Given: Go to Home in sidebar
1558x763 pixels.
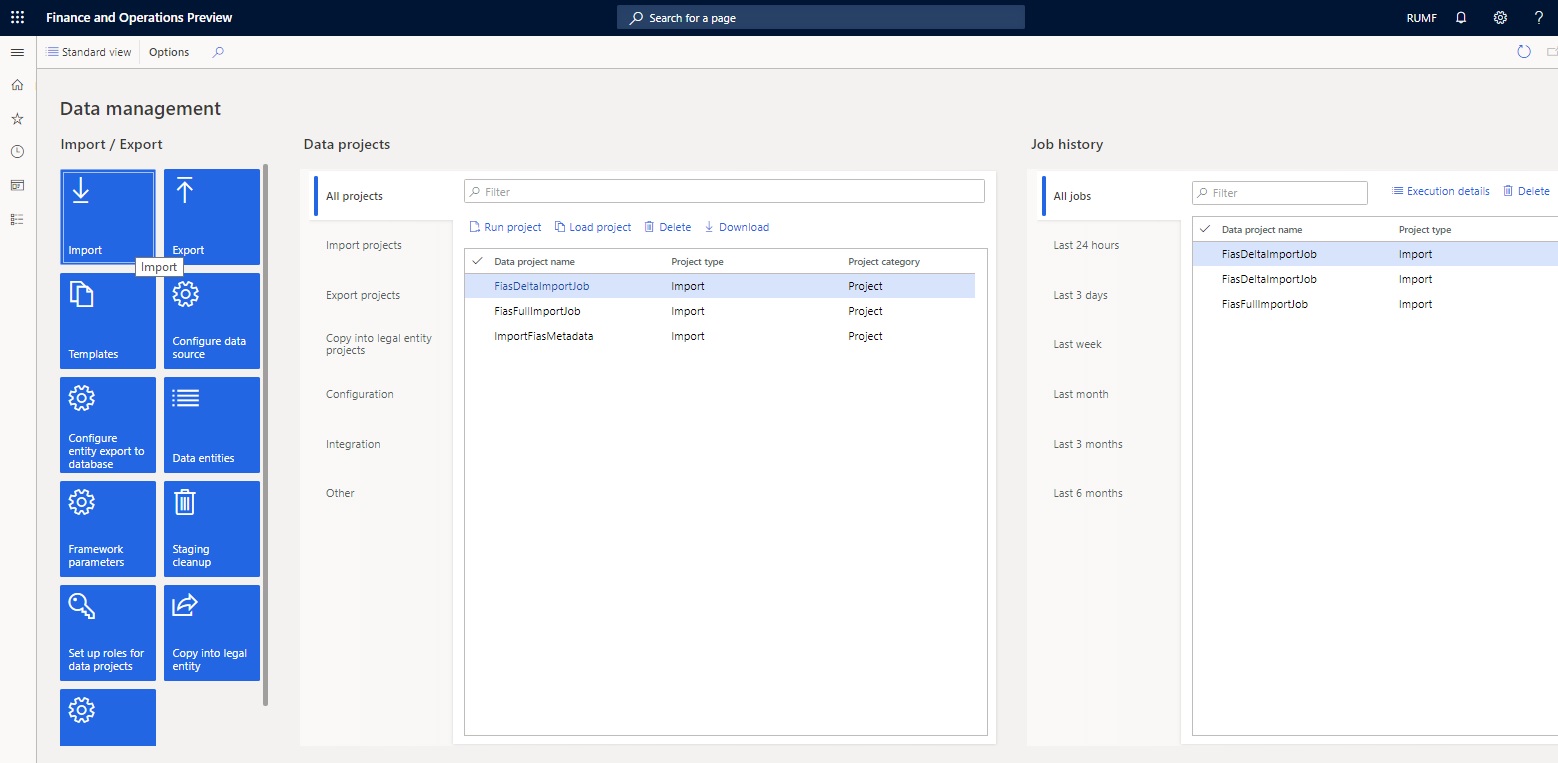Looking at the screenshot, I should click(x=17, y=85).
